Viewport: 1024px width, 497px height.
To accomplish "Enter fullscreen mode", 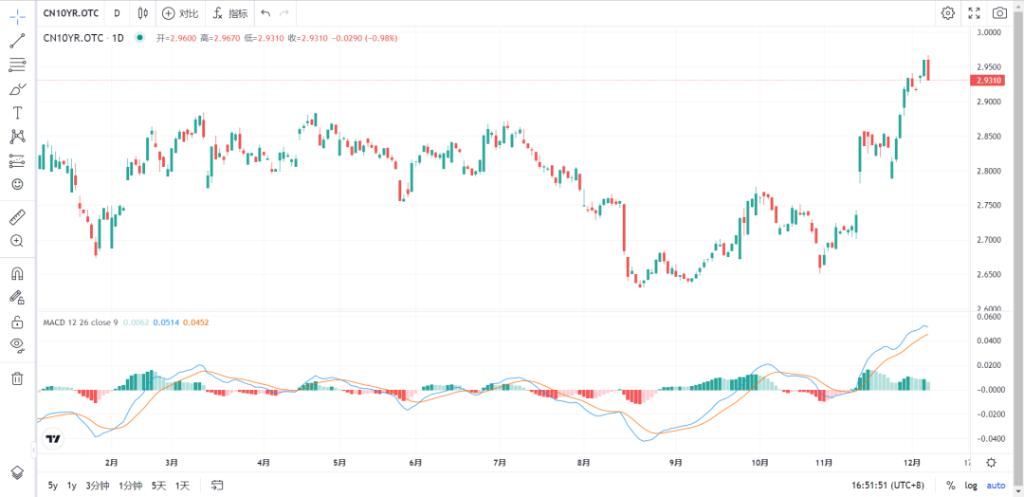I will click(x=974, y=13).
